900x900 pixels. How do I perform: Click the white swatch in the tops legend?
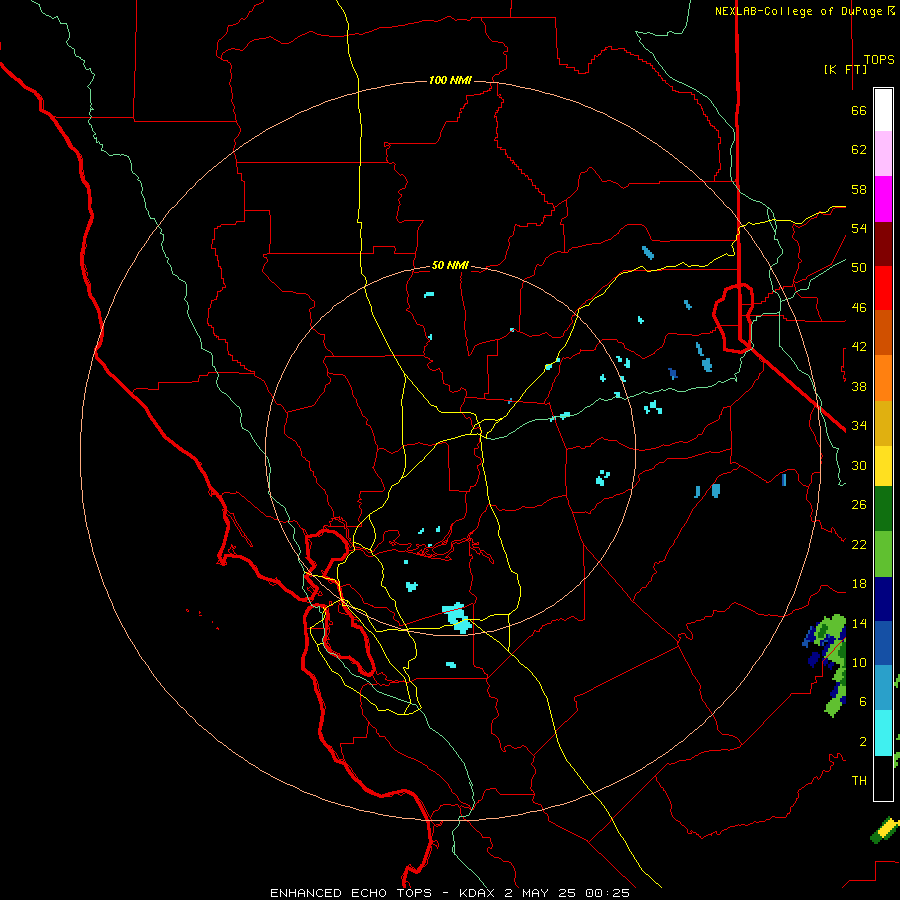[883, 110]
